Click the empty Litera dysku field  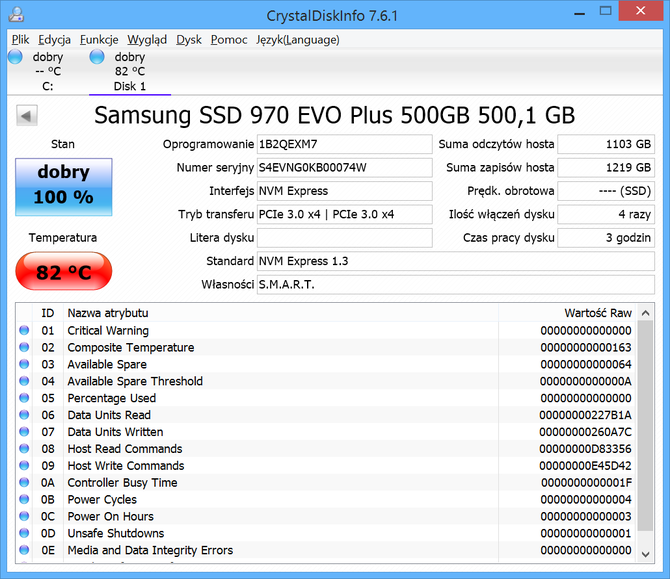pyautogui.click(x=344, y=238)
